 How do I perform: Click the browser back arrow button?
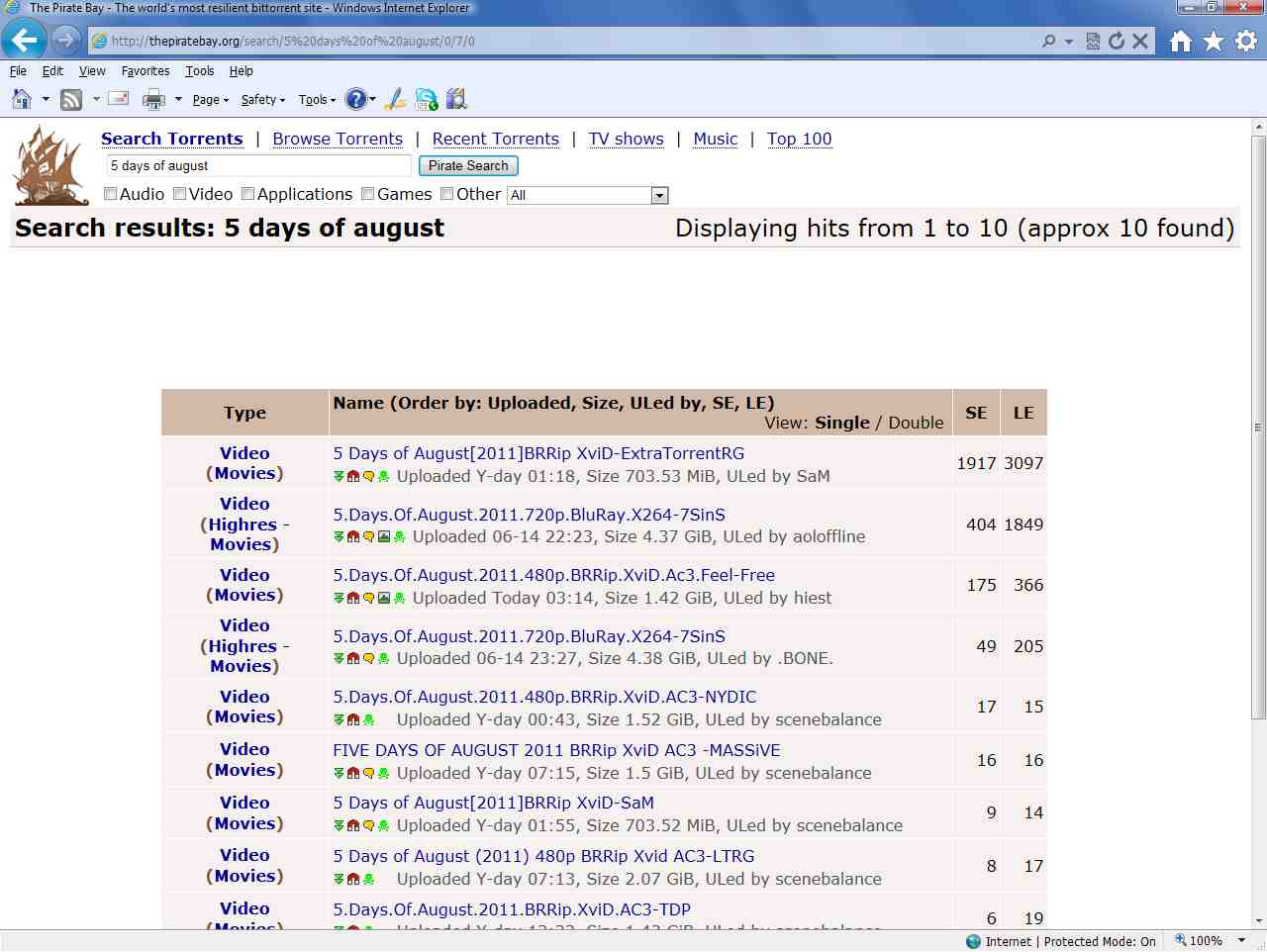point(24,41)
